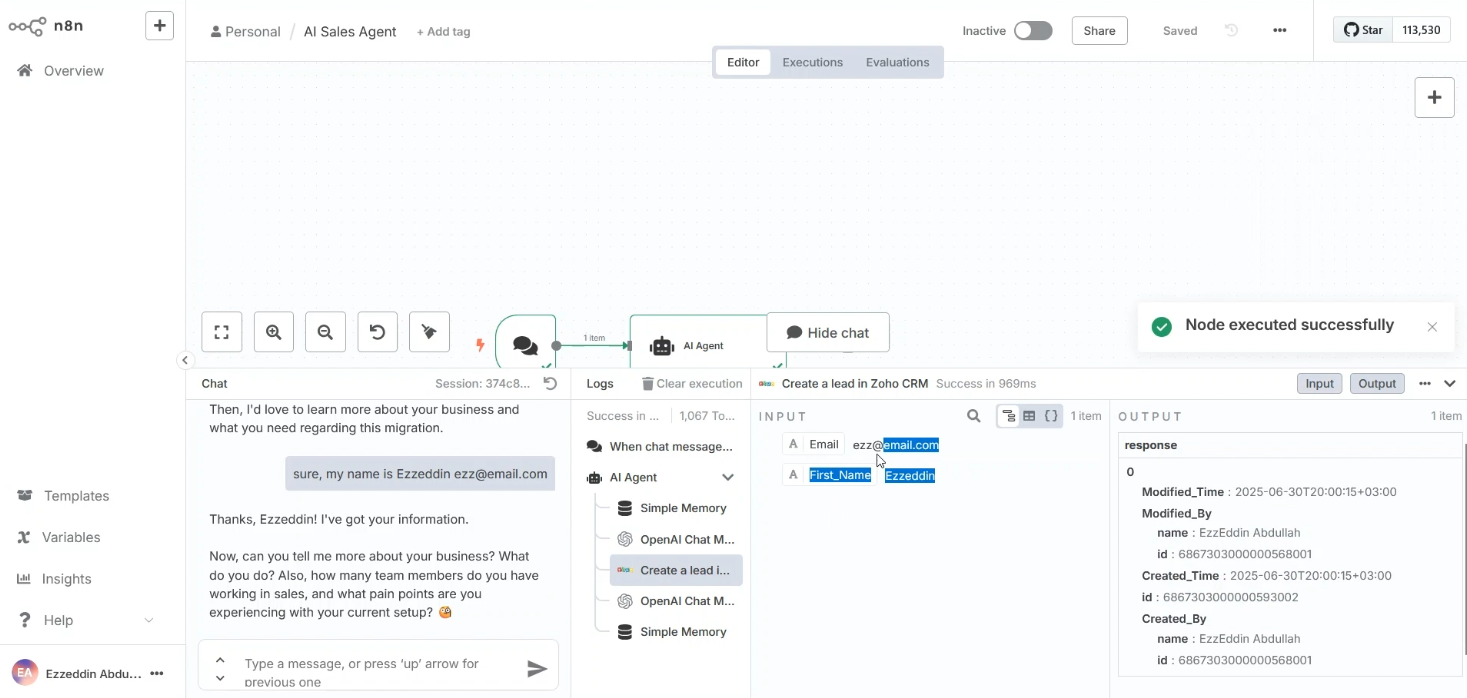
Task: Switch to Evaluations tab
Action: [897, 62]
